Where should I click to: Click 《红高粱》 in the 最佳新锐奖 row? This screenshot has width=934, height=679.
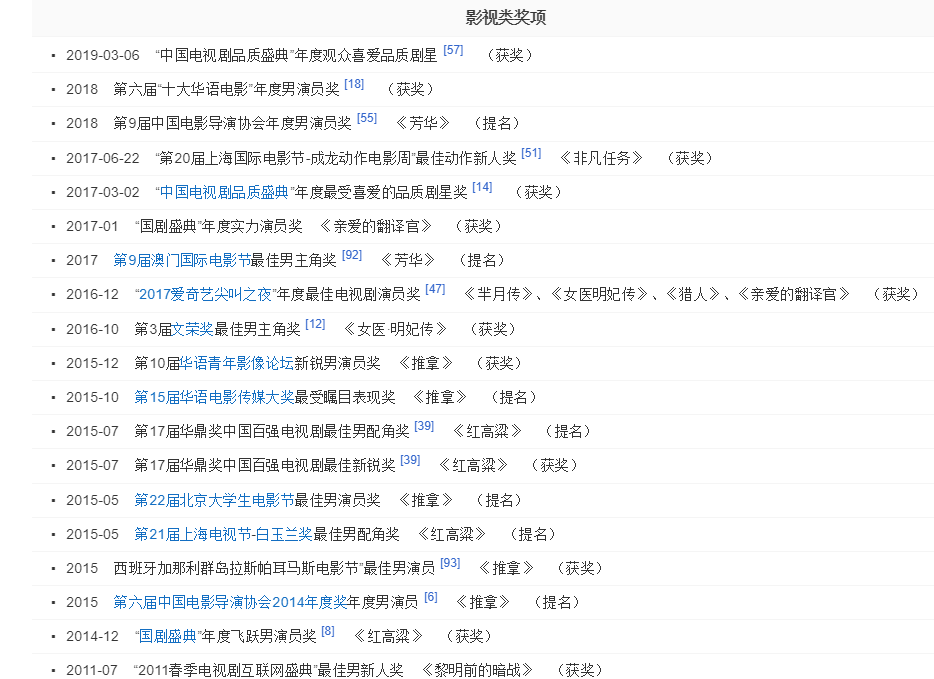point(474,465)
